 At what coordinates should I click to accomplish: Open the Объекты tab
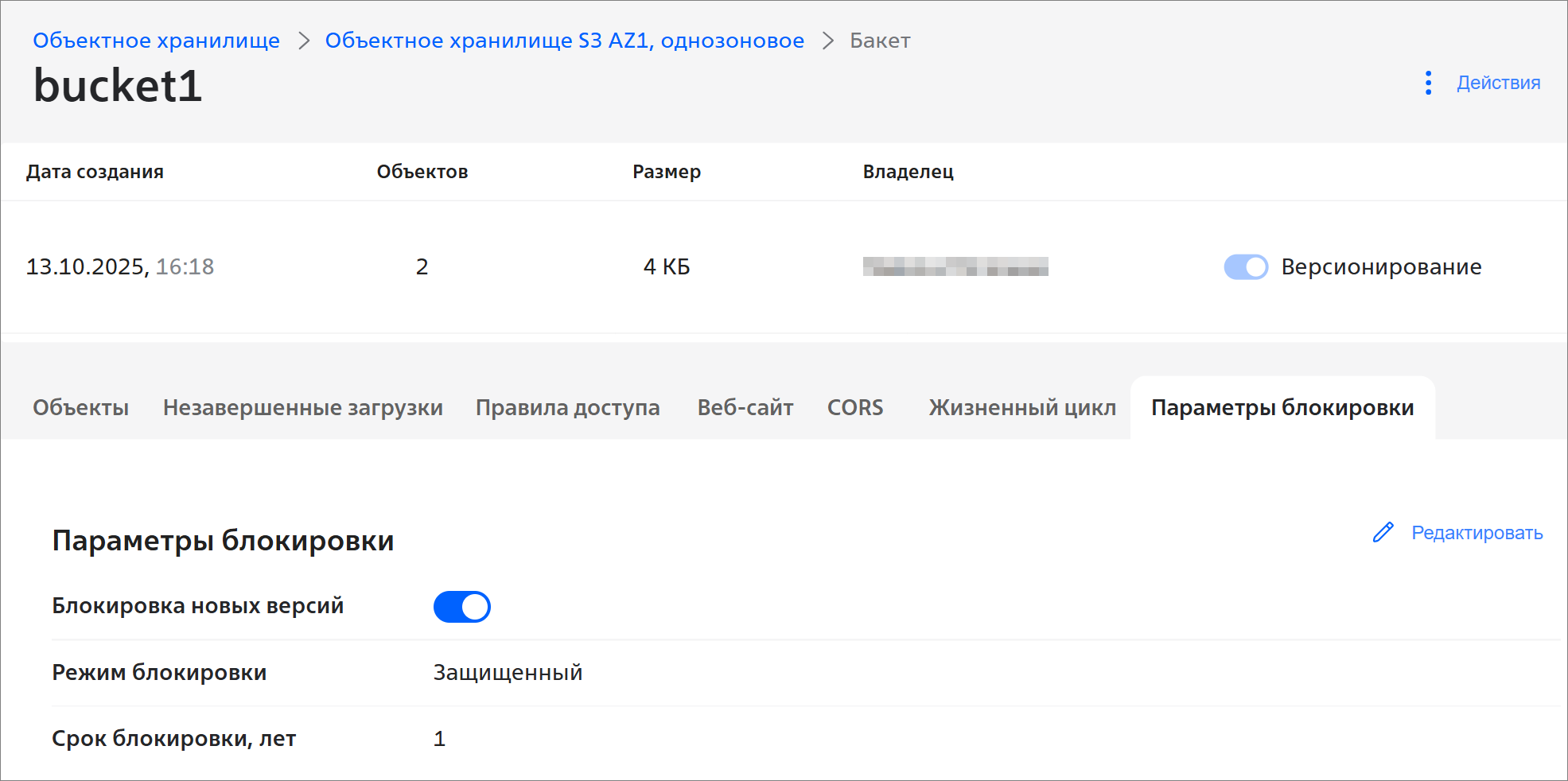pyautogui.click(x=80, y=407)
